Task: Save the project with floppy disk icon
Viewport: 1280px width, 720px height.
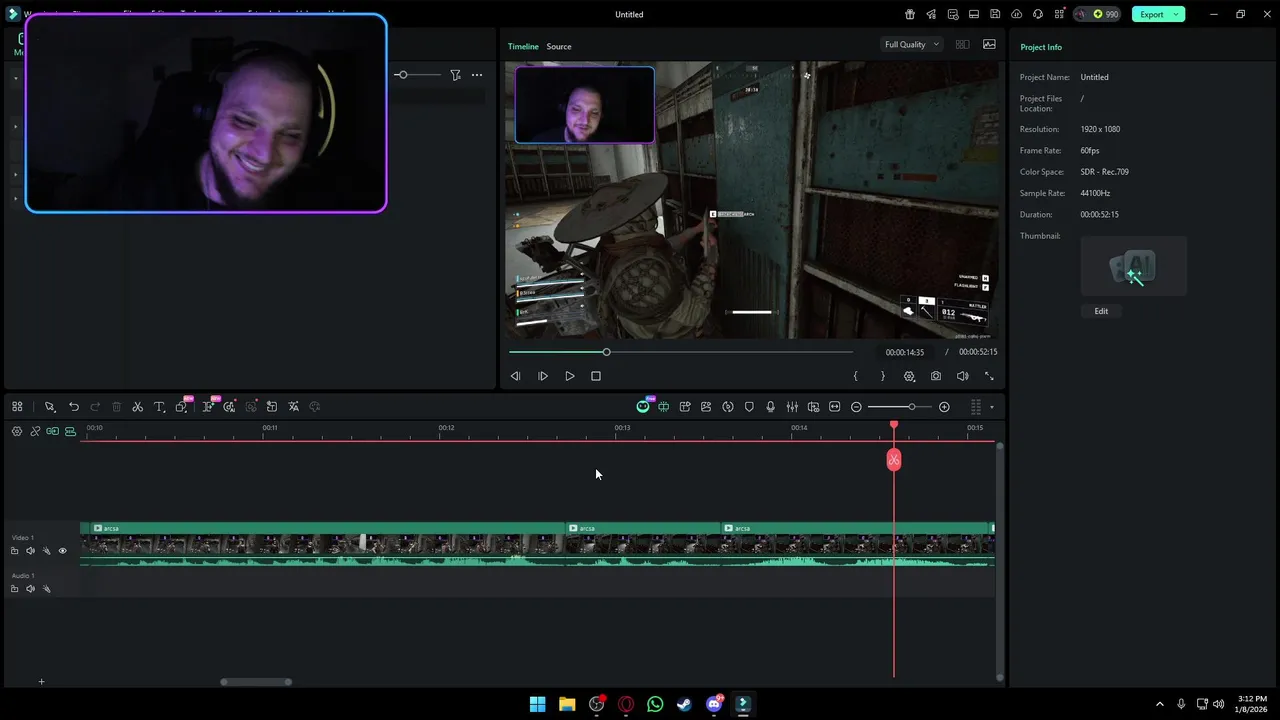Action: coord(995,14)
